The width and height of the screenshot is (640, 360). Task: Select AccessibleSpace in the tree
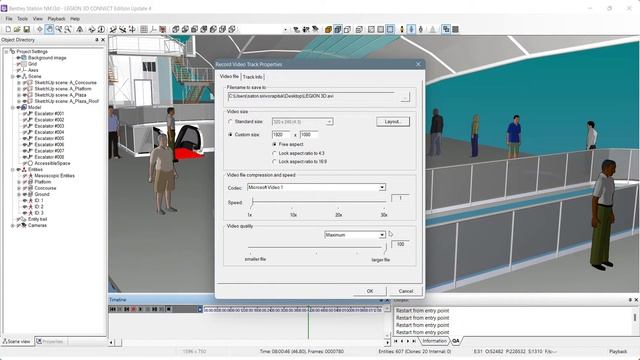(x=52, y=163)
